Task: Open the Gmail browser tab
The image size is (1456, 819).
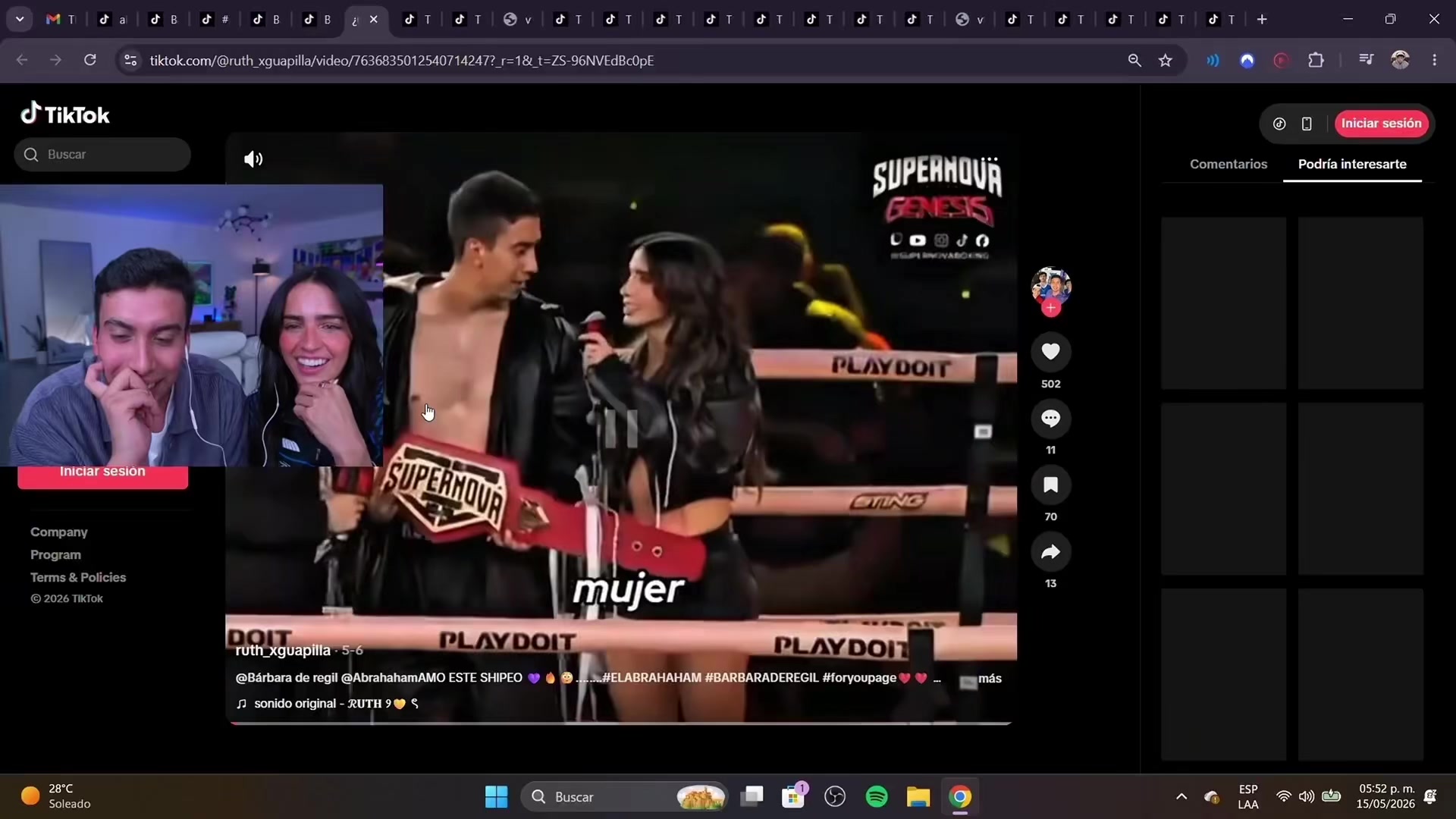Action: [x=61, y=20]
